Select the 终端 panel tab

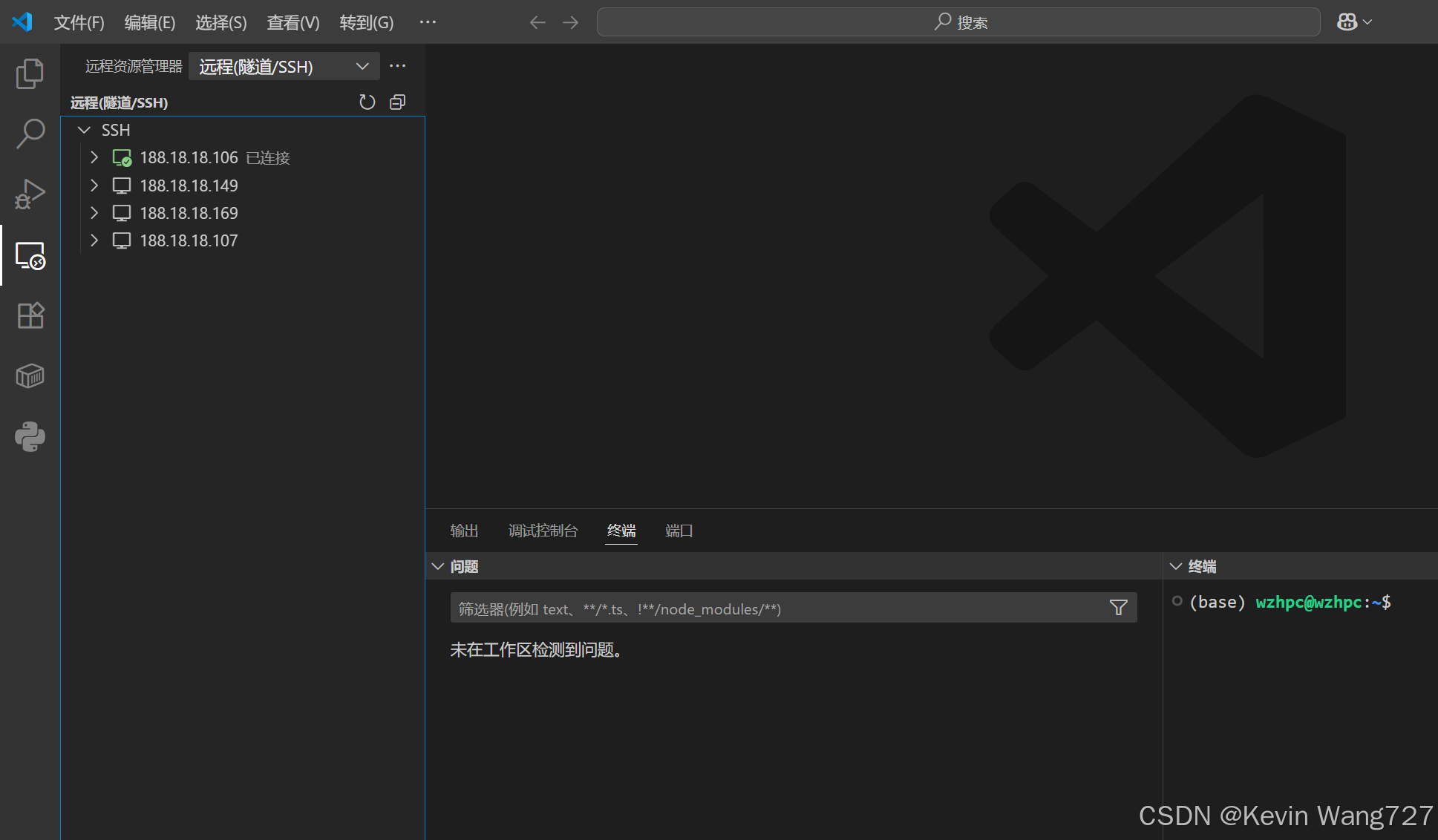(x=621, y=531)
